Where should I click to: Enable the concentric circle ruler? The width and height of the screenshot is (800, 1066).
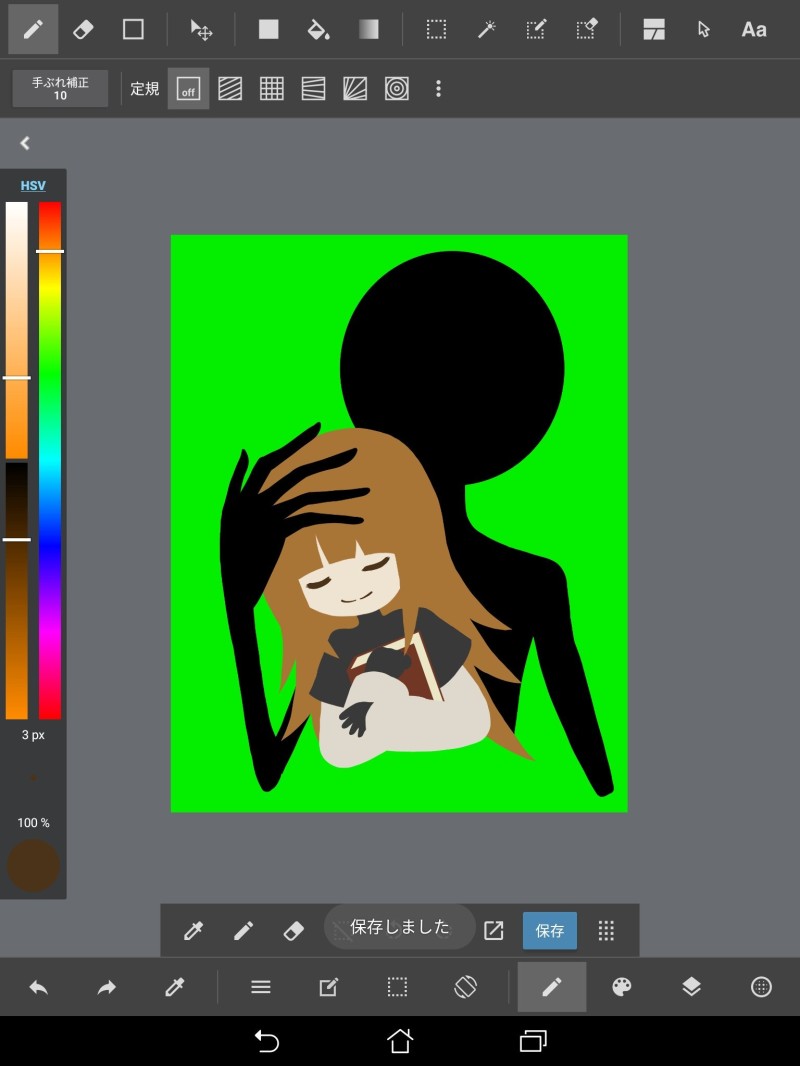point(397,88)
